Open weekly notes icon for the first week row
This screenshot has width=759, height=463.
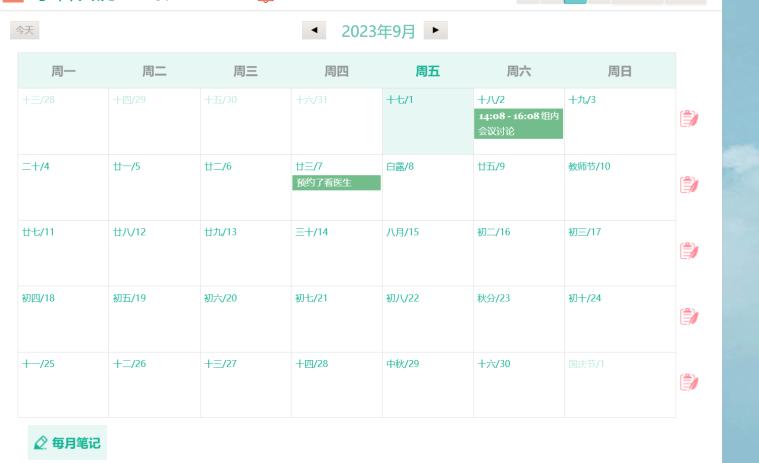tap(688, 120)
